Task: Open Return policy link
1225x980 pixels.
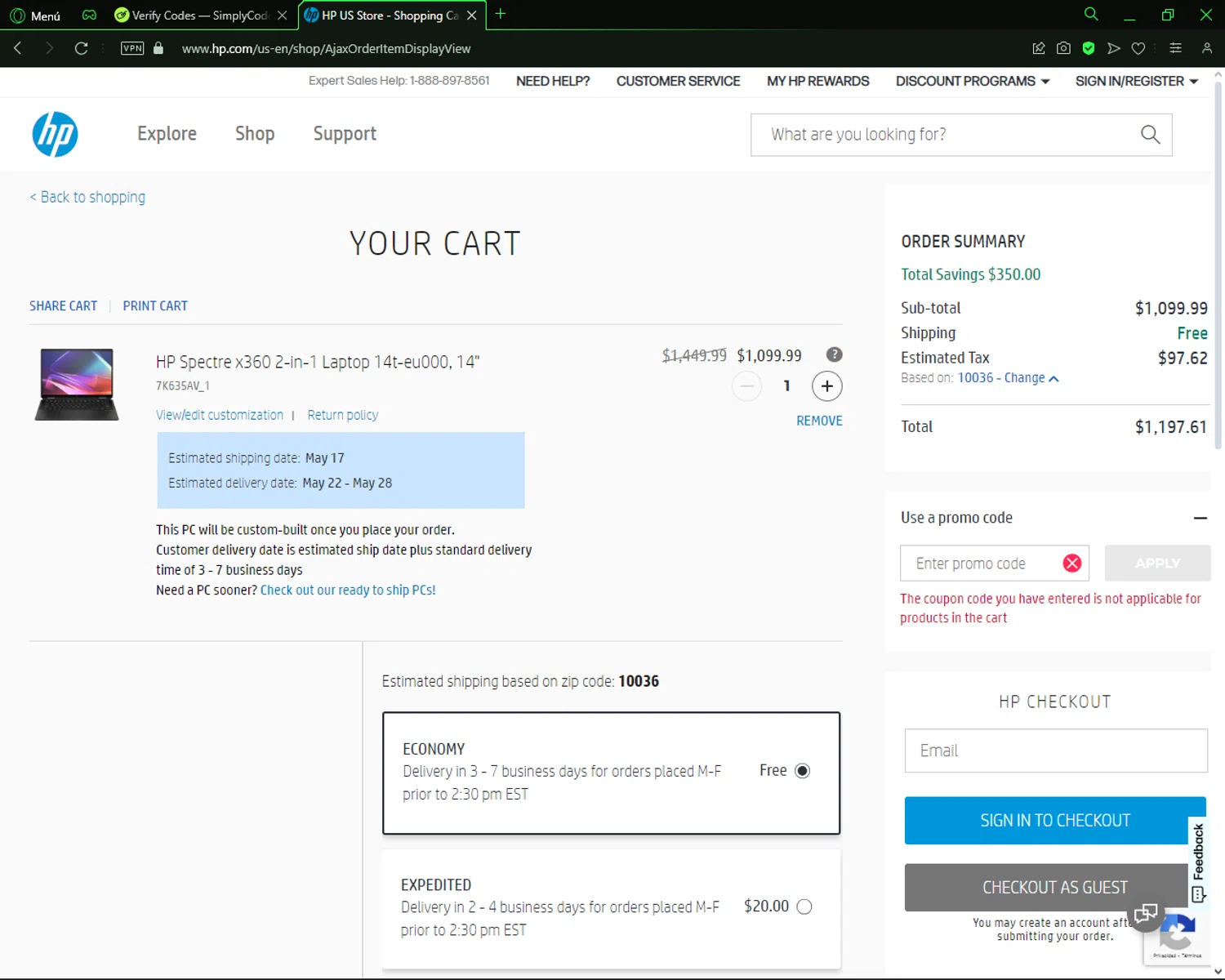Action: [343, 415]
